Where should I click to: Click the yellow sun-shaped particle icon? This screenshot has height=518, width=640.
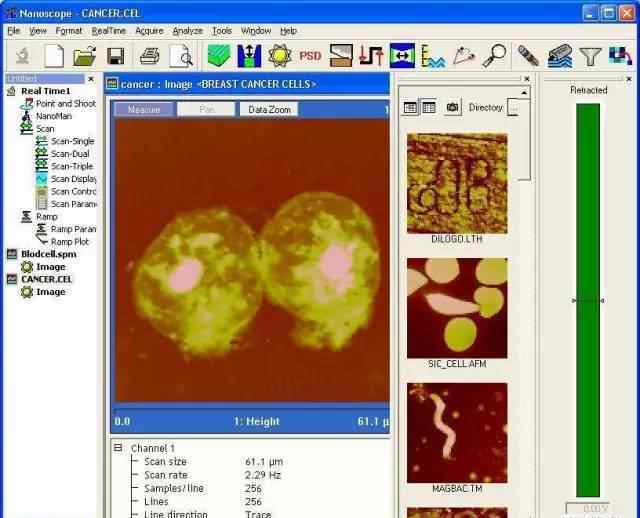pyautogui.click(x=280, y=56)
